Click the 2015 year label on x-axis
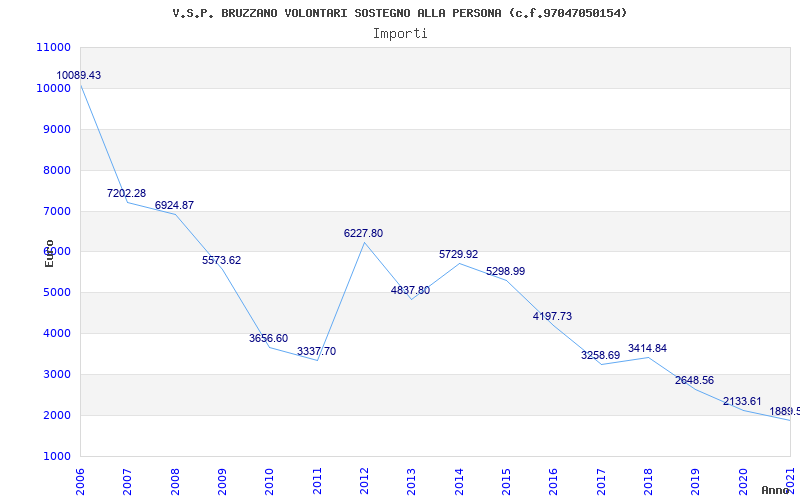 click(x=507, y=481)
